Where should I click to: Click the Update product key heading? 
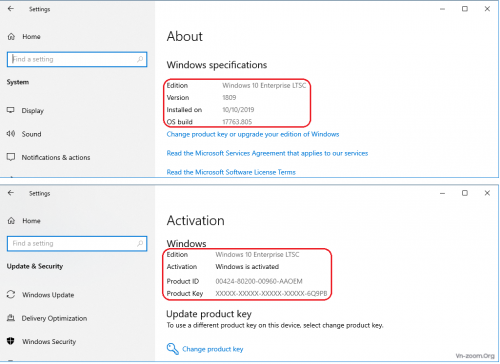click(209, 314)
